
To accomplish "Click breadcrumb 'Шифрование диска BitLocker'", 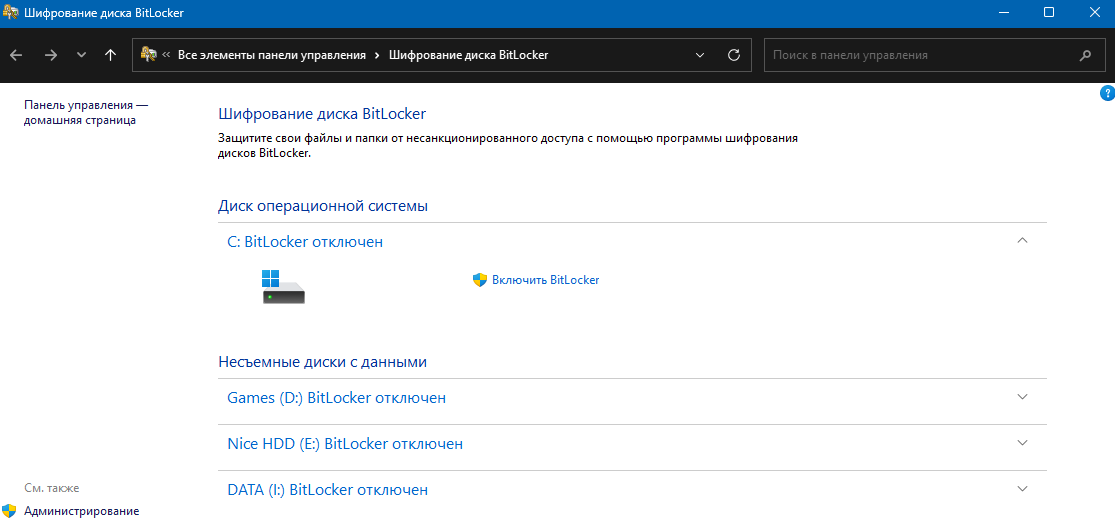I will tap(469, 55).
